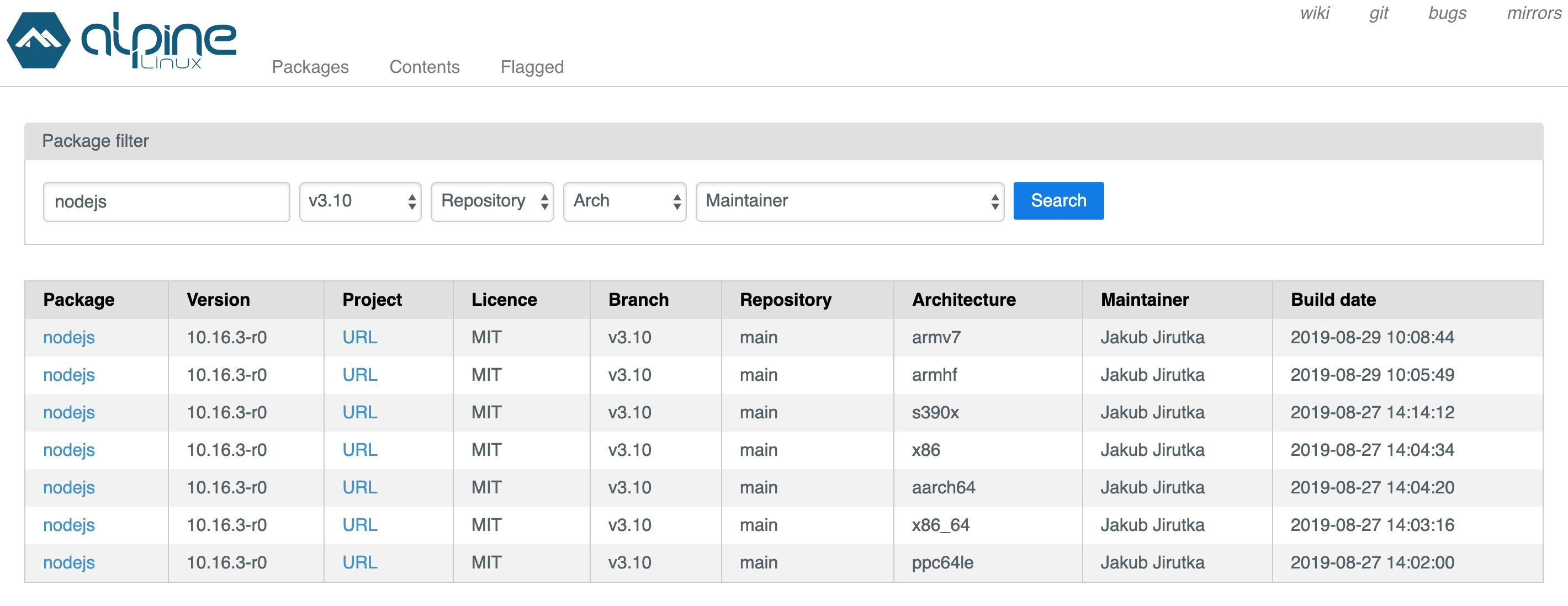Open the nodejs package for ppc64le

point(68,562)
